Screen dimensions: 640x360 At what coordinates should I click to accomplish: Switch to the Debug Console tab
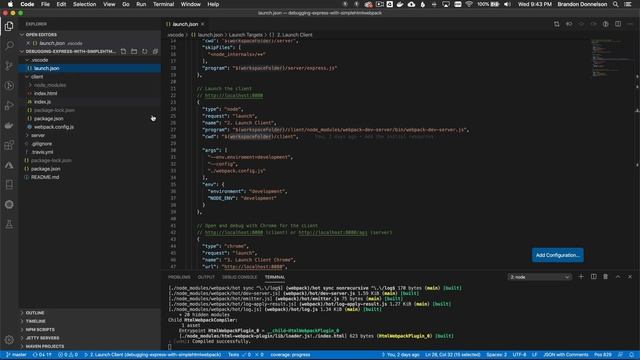pyautogui.click(x=240, y=277)
